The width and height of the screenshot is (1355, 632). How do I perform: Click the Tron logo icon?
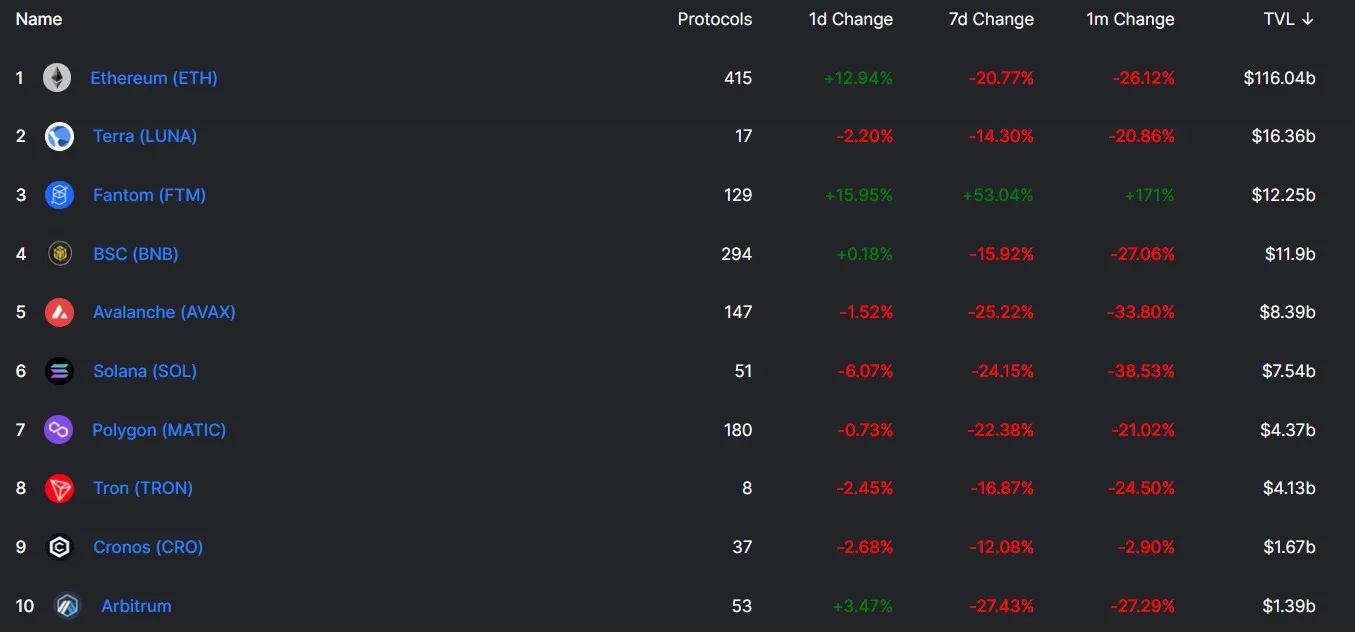(x=59, y=488)
